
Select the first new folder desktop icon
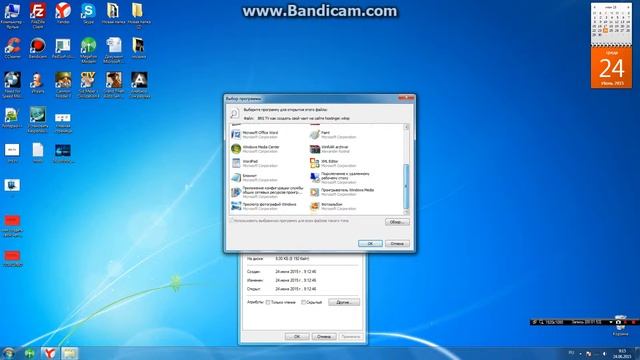[113, 14]
